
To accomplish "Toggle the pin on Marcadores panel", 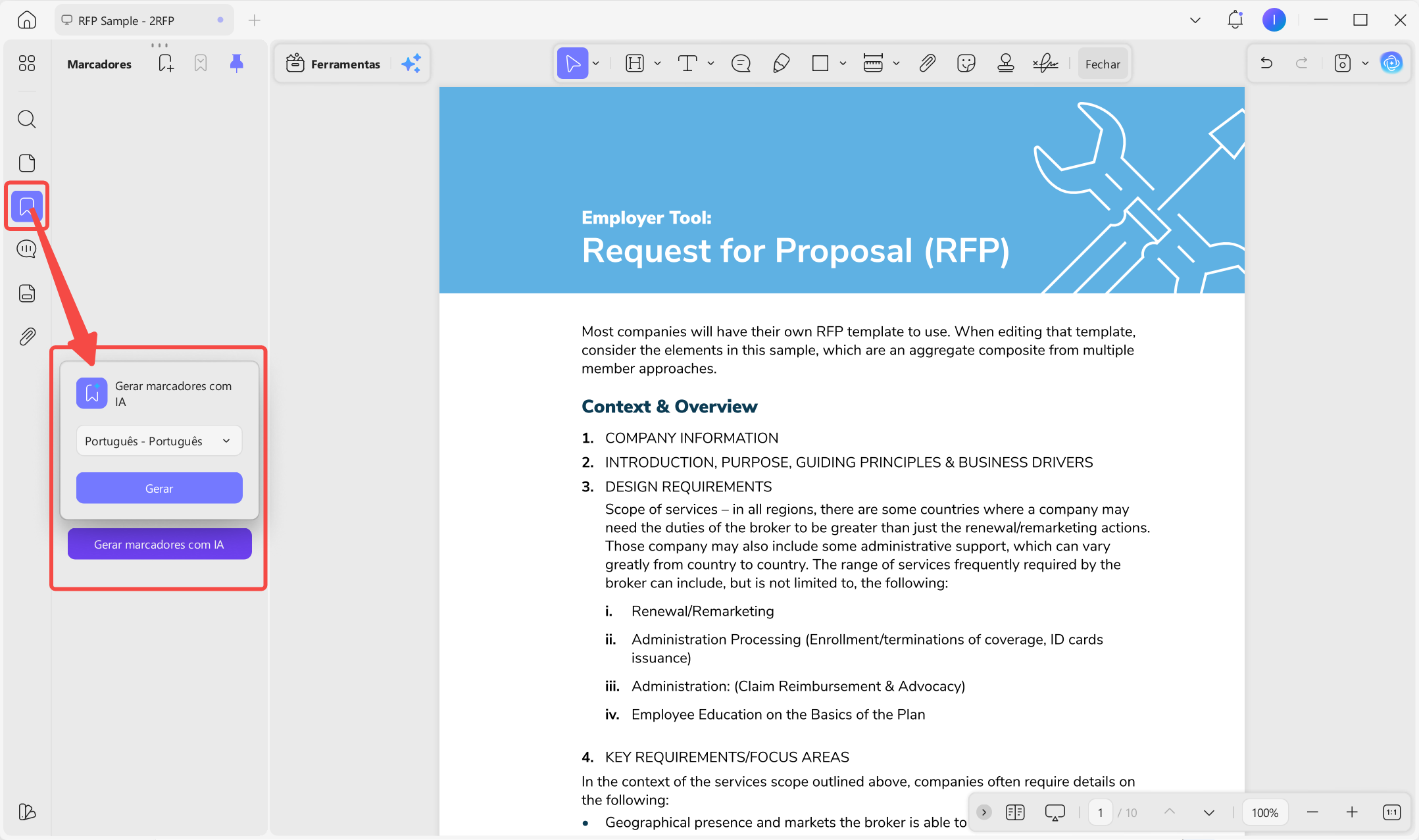I will pyautogui.click(x=237, y=63).
